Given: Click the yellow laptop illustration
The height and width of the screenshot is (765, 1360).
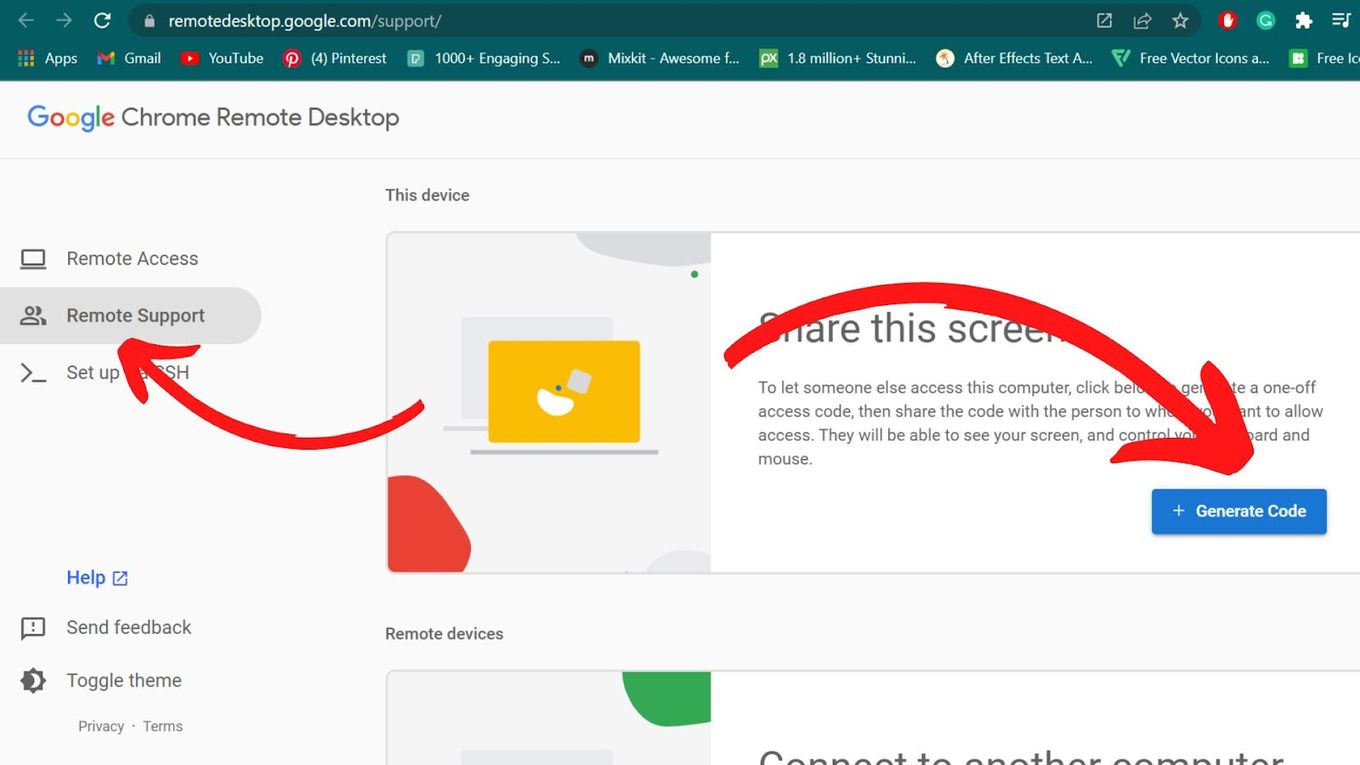Looking at the screenshot, I should [x=564, y=392].
